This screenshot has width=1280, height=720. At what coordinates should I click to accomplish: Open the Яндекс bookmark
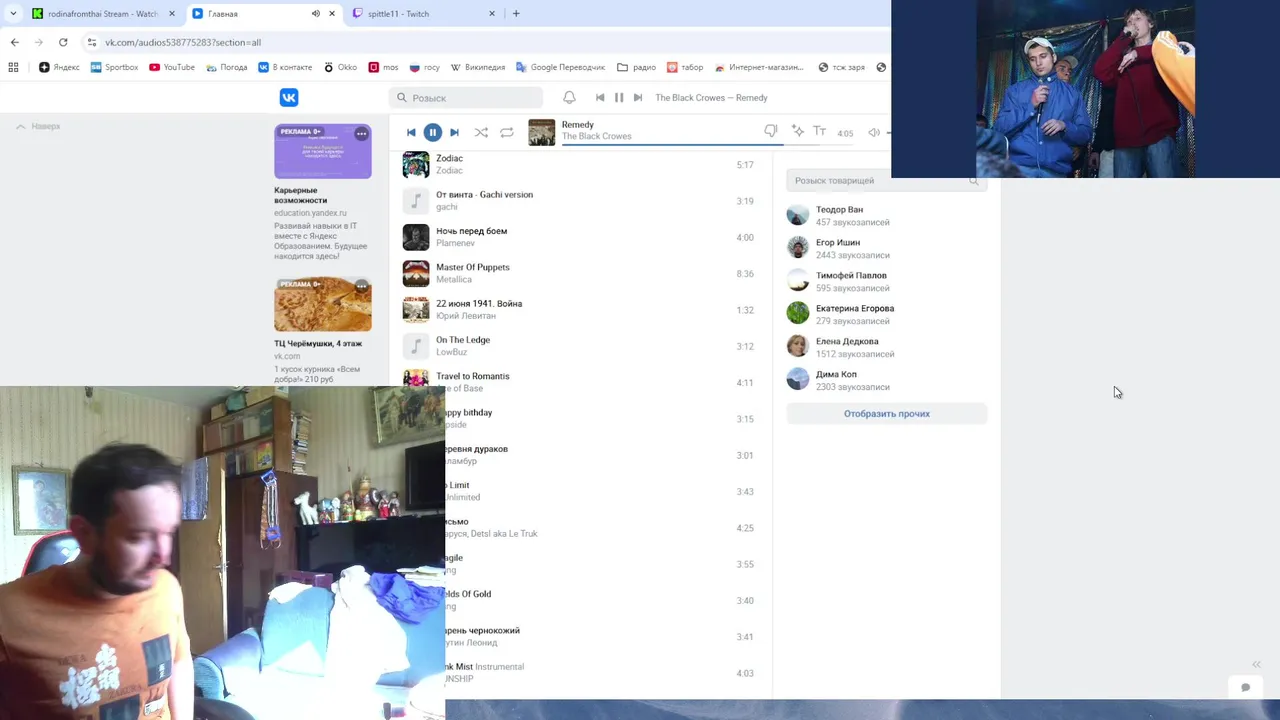click(59, 67)
